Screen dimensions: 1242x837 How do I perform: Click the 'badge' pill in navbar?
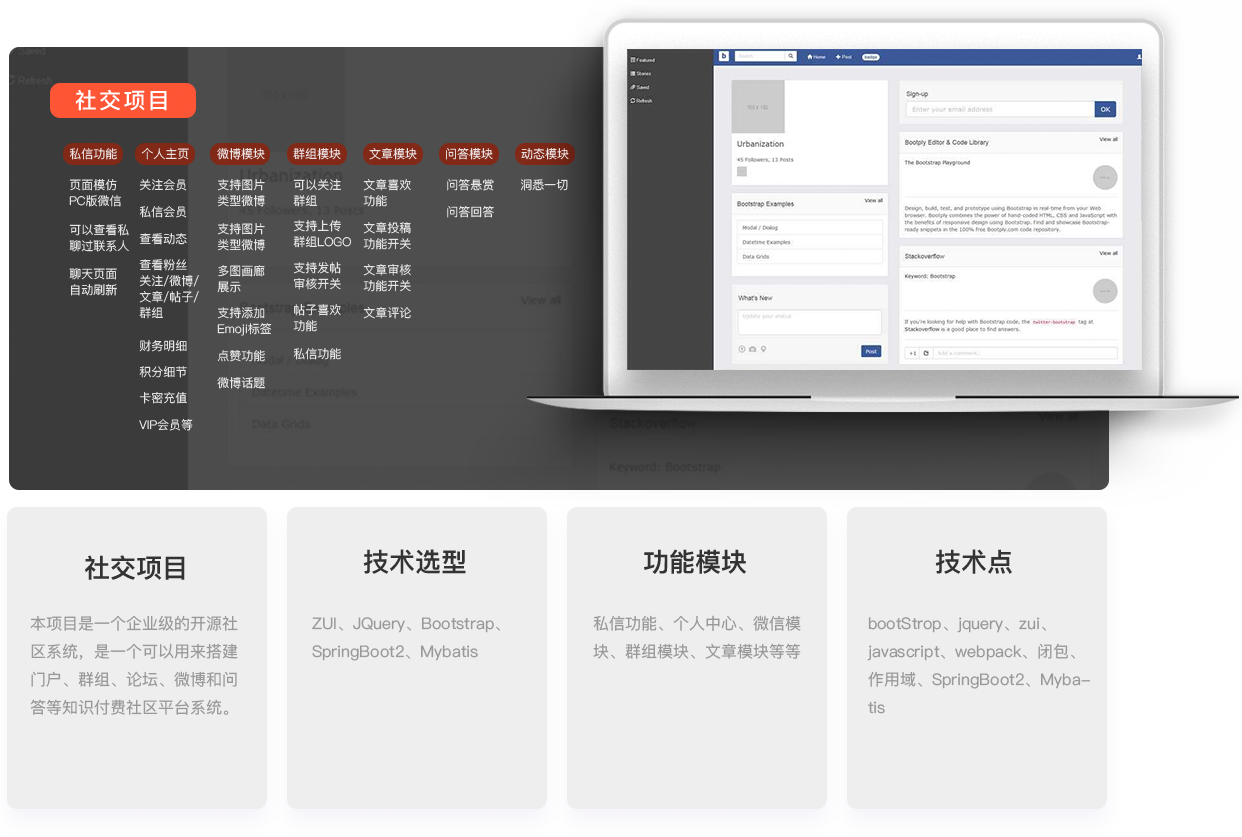871,57
